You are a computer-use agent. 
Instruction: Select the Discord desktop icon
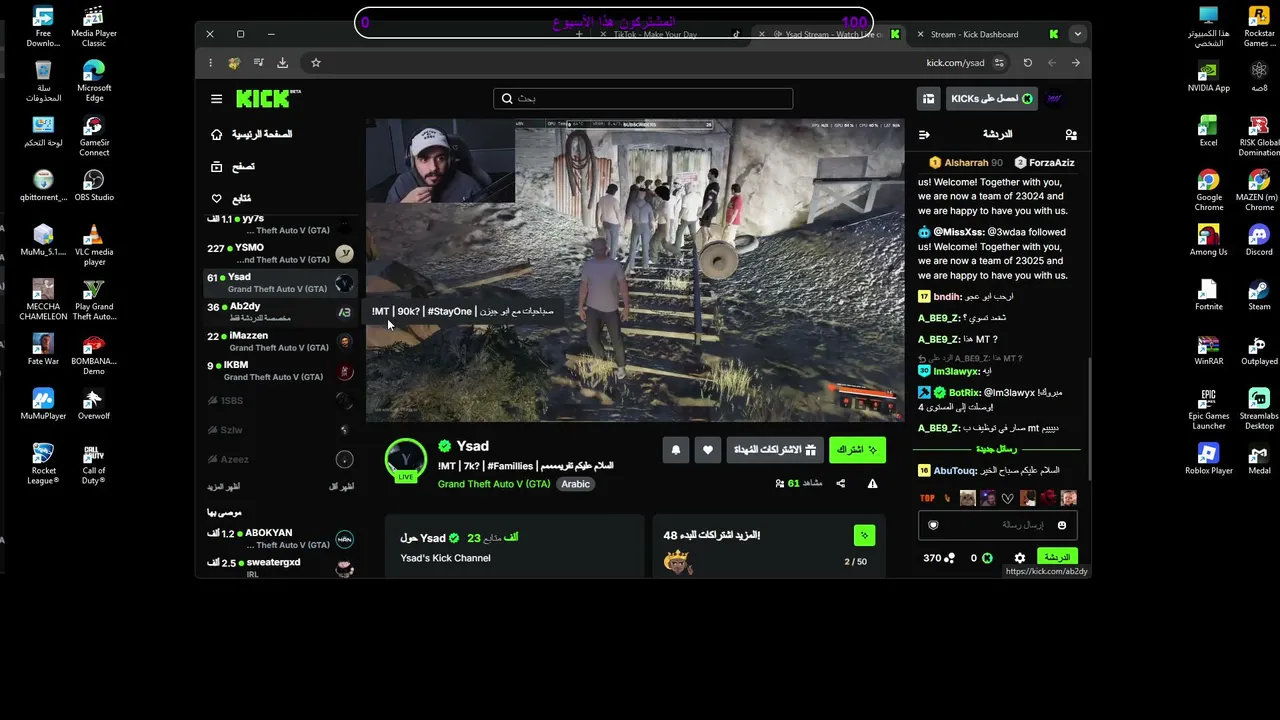click(x=1259, y=240)
